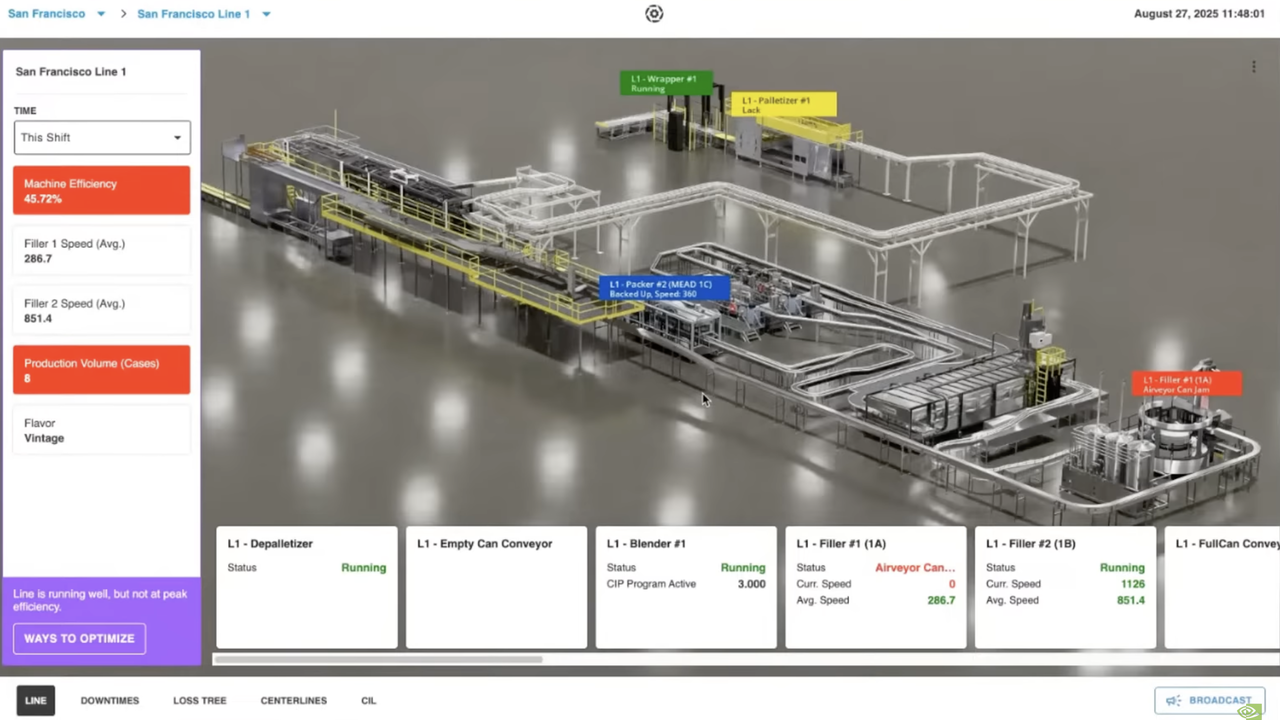Select the San Francisco breadcrumb link
The height and width of the screenshot is (720, 1280).
46,14
